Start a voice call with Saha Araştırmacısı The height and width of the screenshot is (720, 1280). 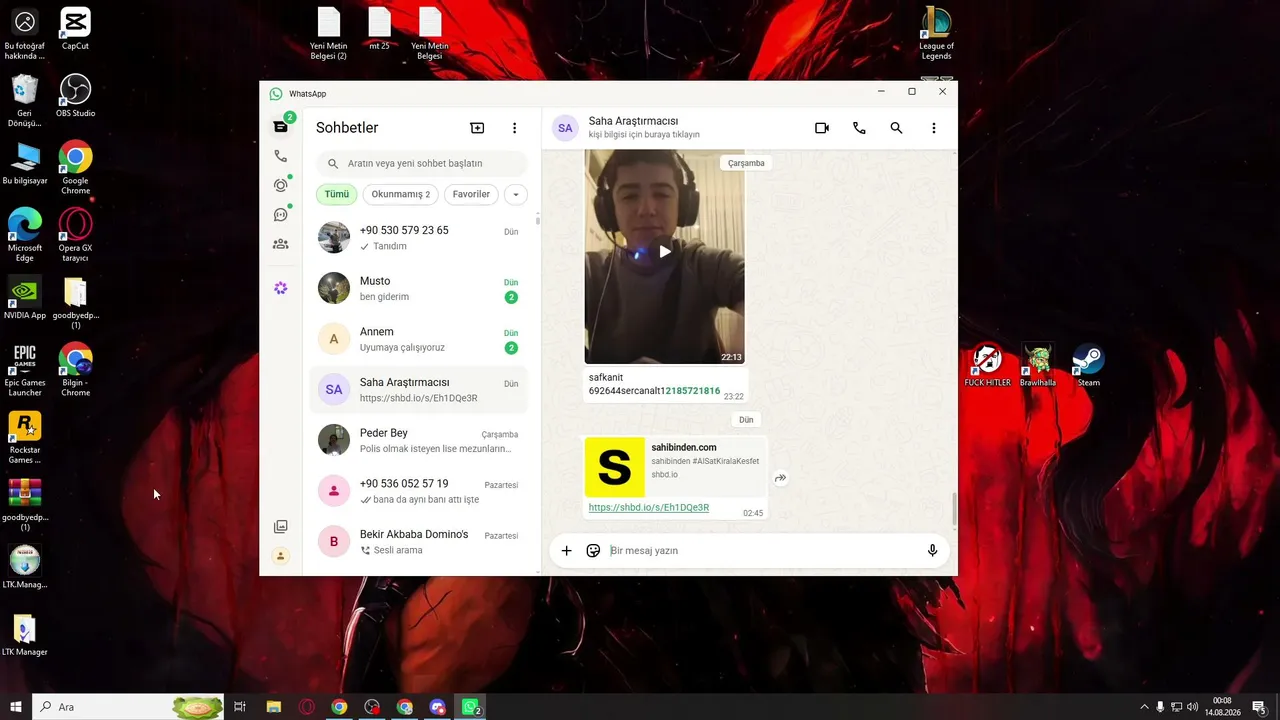coord(859,128)
